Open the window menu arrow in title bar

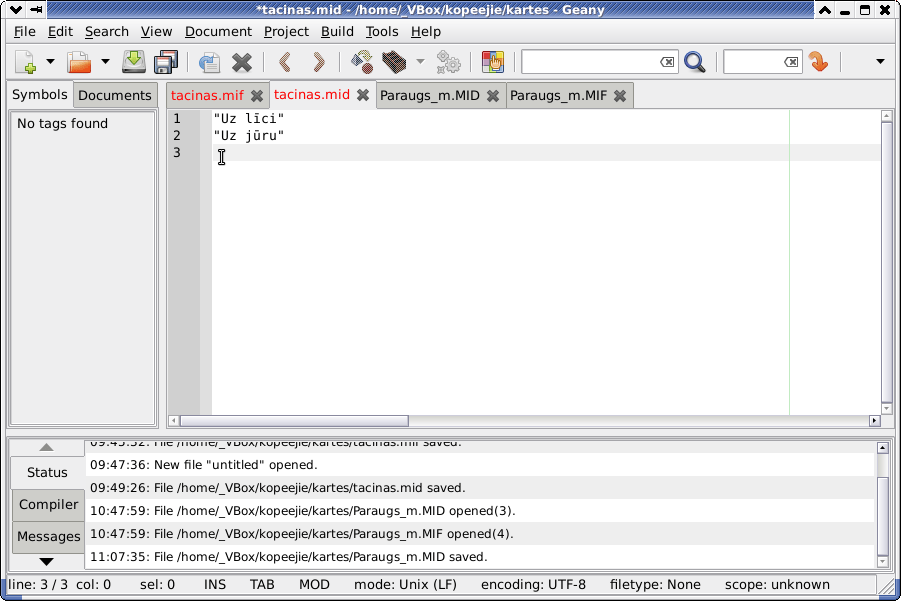[x=16, y=10]
